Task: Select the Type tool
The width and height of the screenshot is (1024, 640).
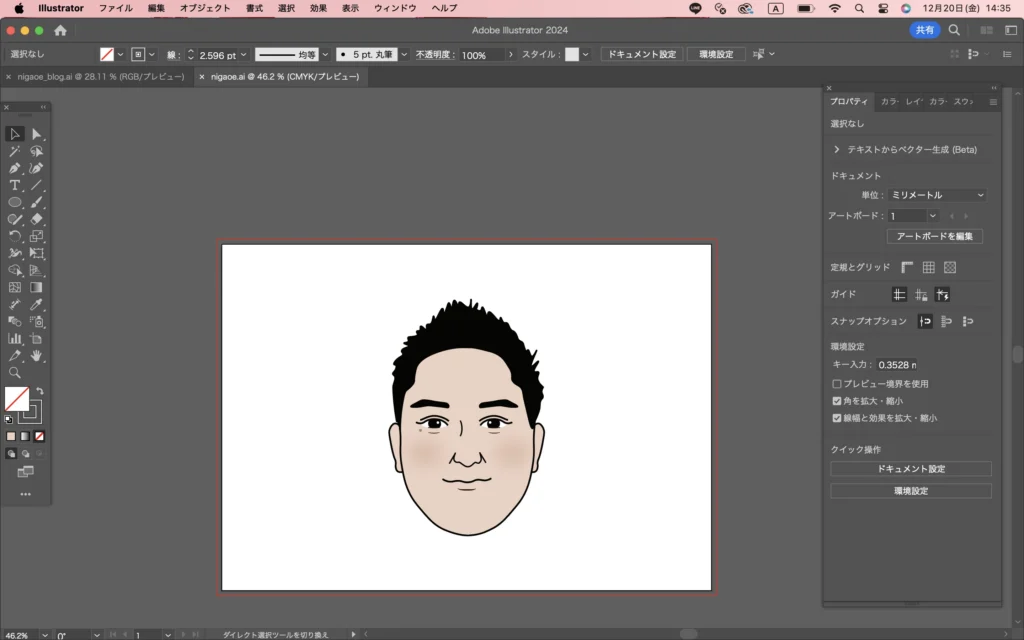Action: point(15,185)
